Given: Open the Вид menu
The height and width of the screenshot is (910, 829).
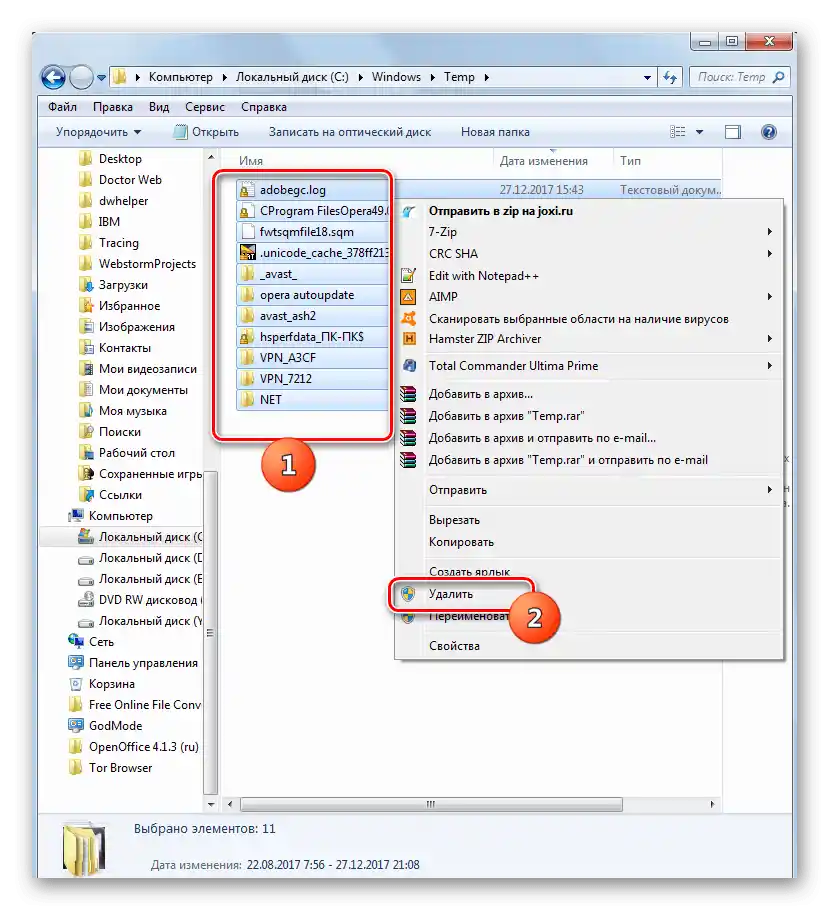Looking at the screenshot, I should [x=158, y=107].
